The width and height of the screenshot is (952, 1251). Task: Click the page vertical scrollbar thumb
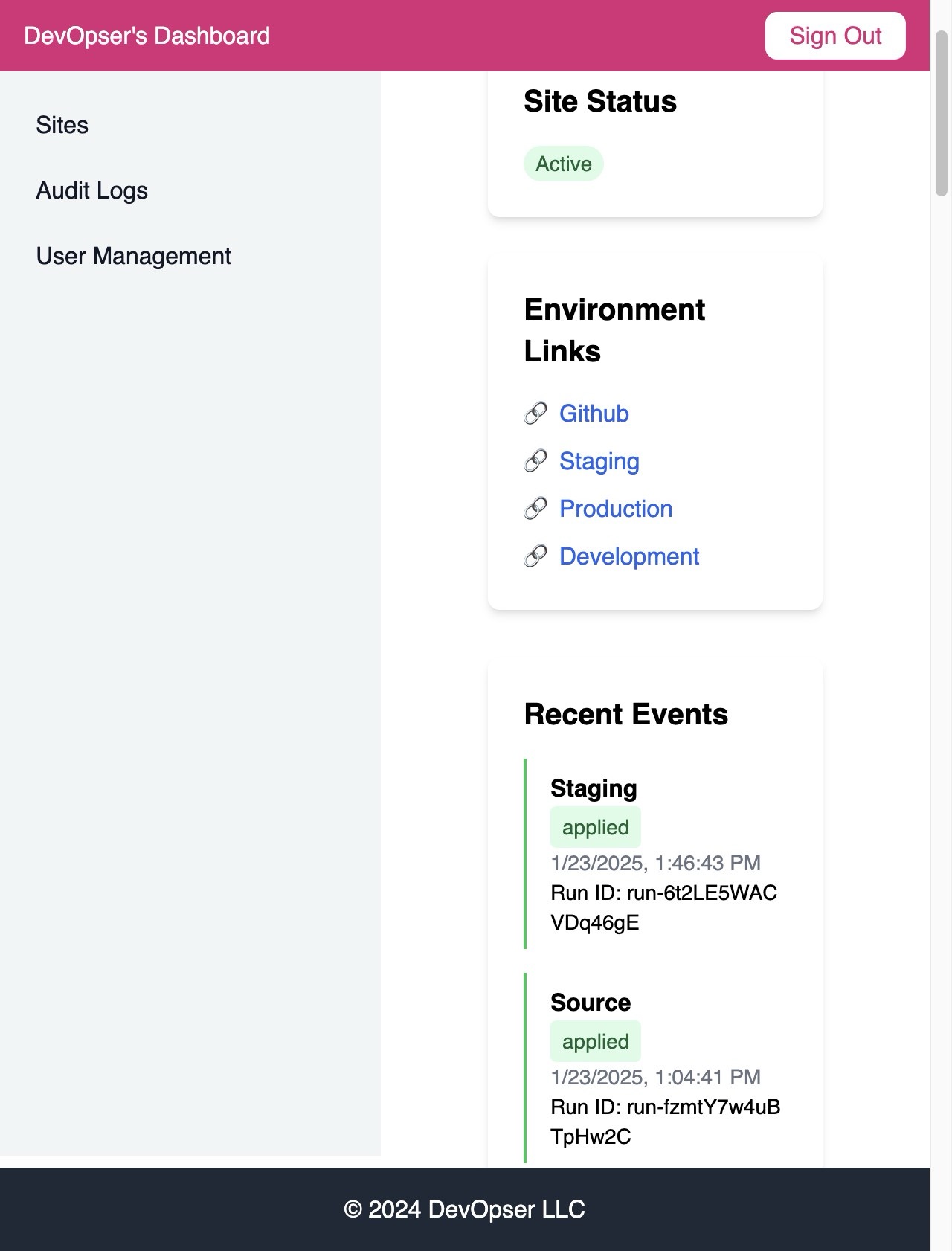[941, 113]
